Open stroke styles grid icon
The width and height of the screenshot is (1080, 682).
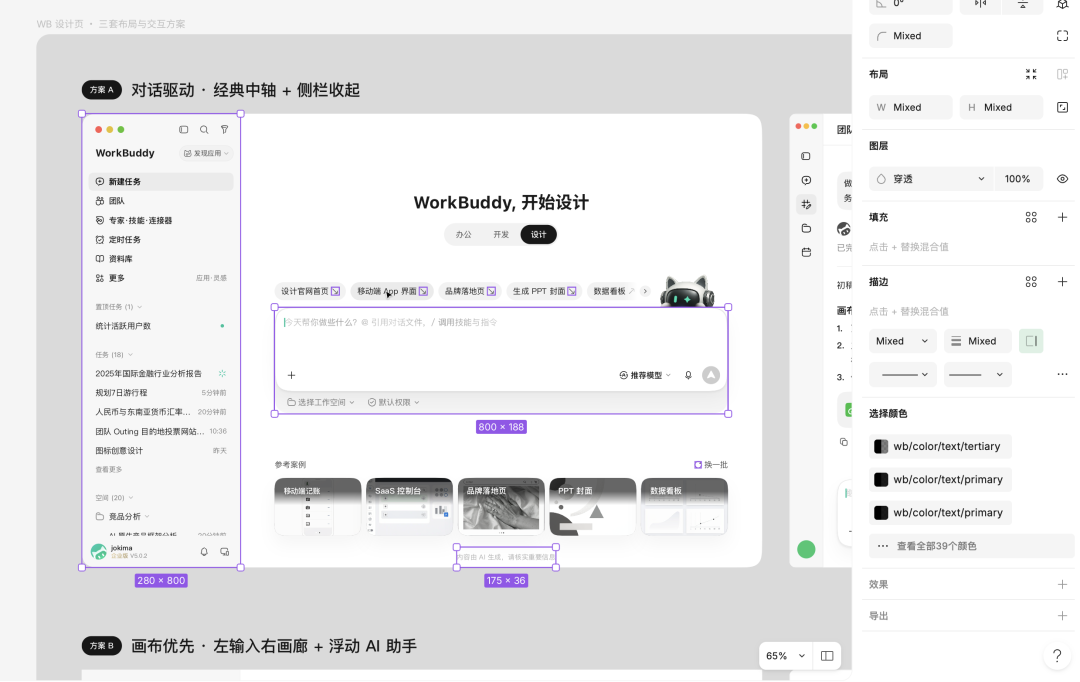pos(1031,282)
